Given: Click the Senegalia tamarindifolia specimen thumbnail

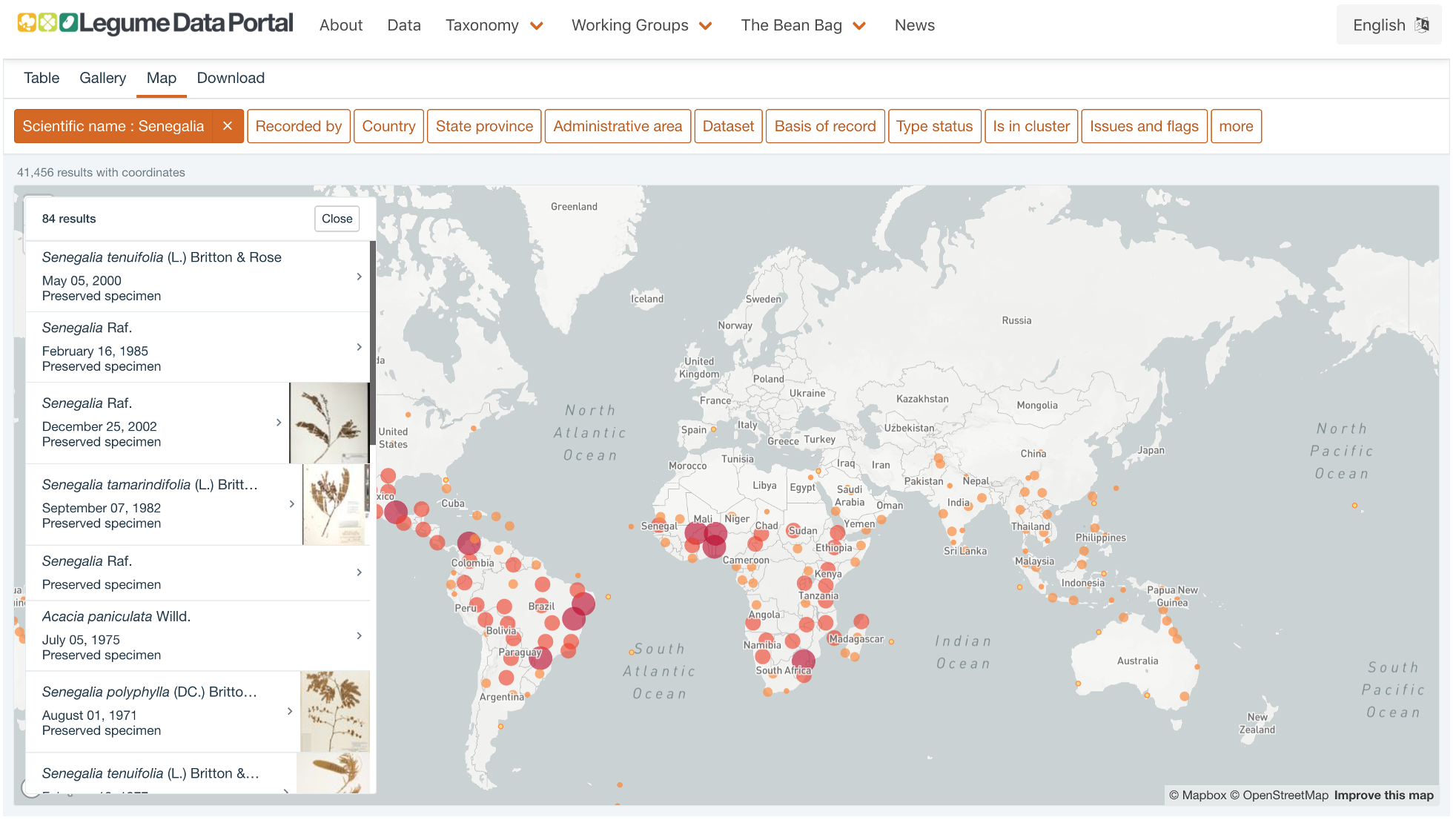Looking at the screenshot, I should pos(335,504).
